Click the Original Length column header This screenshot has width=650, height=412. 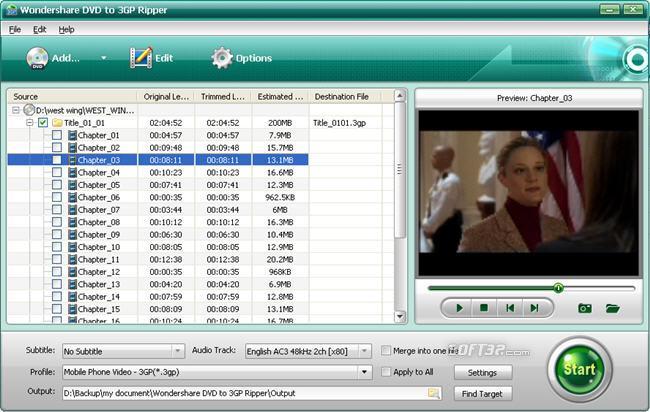point(166,97)
